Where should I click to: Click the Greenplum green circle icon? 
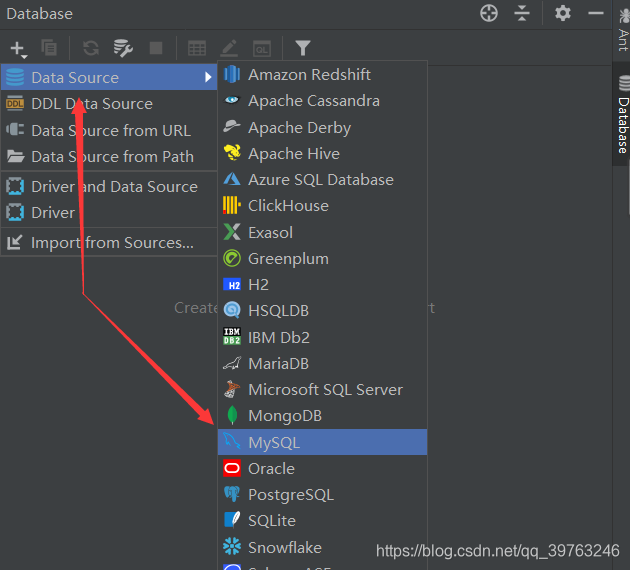pyautogui.click(x=232, y=258)
